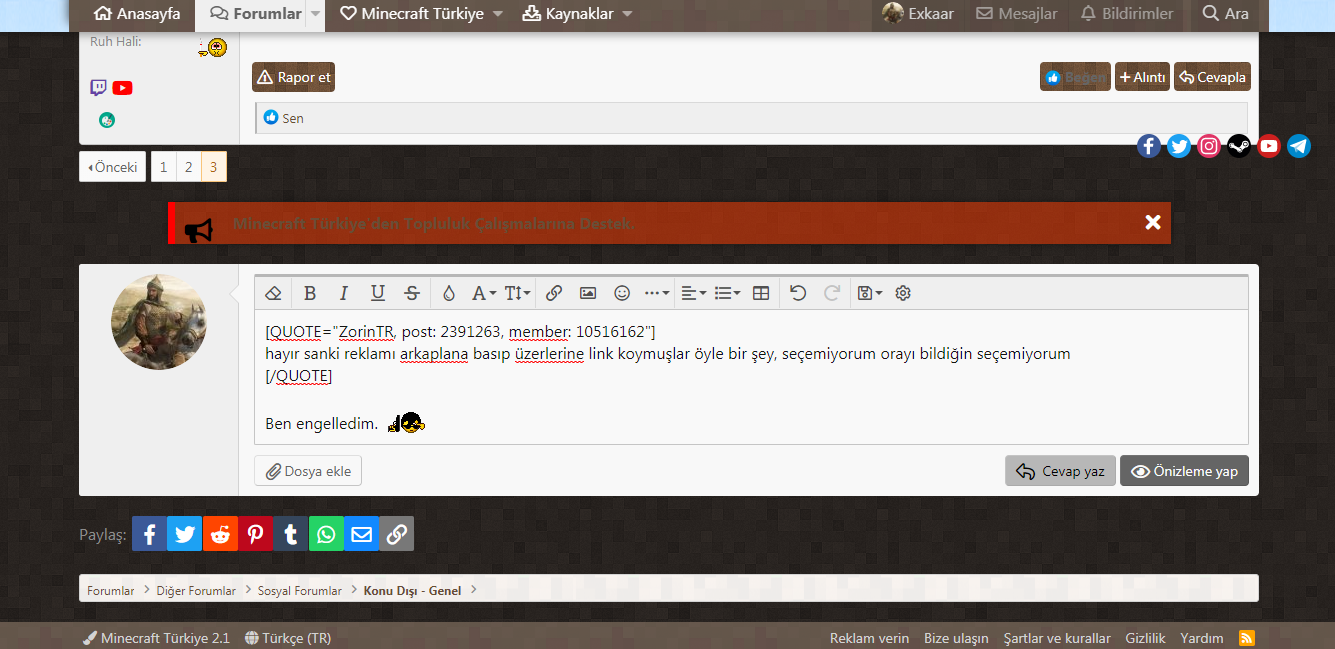Click the Alıntı quote button

[x=1142, y=77]
